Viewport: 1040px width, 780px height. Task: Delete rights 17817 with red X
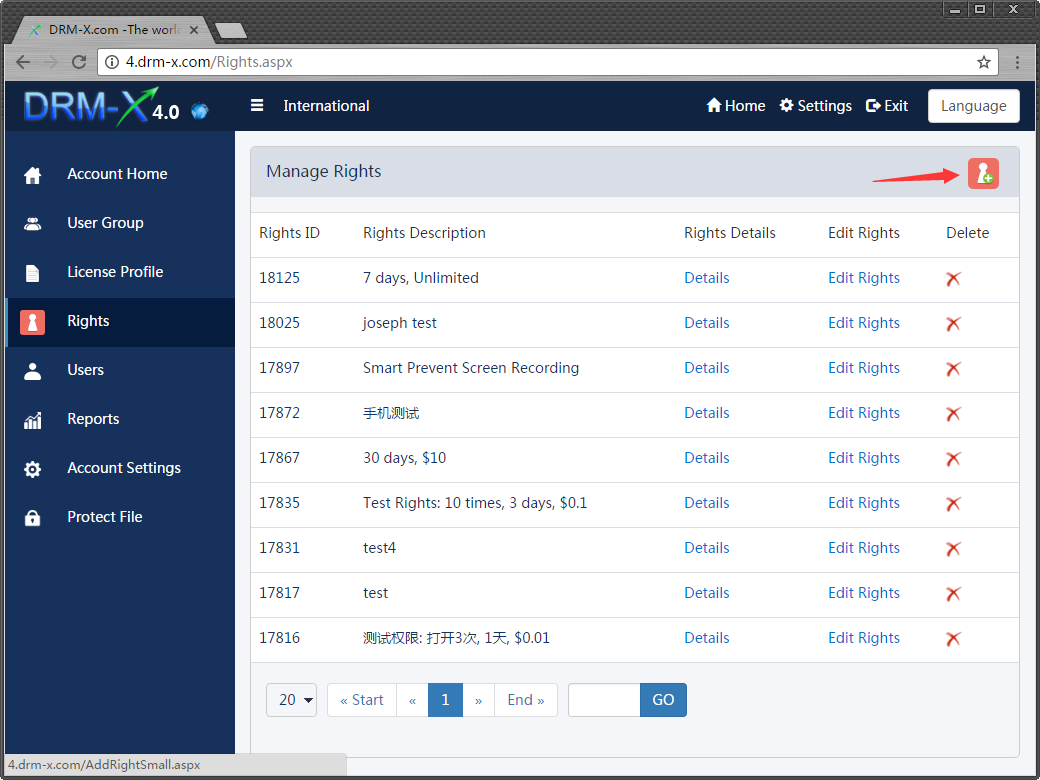(953, 594)
